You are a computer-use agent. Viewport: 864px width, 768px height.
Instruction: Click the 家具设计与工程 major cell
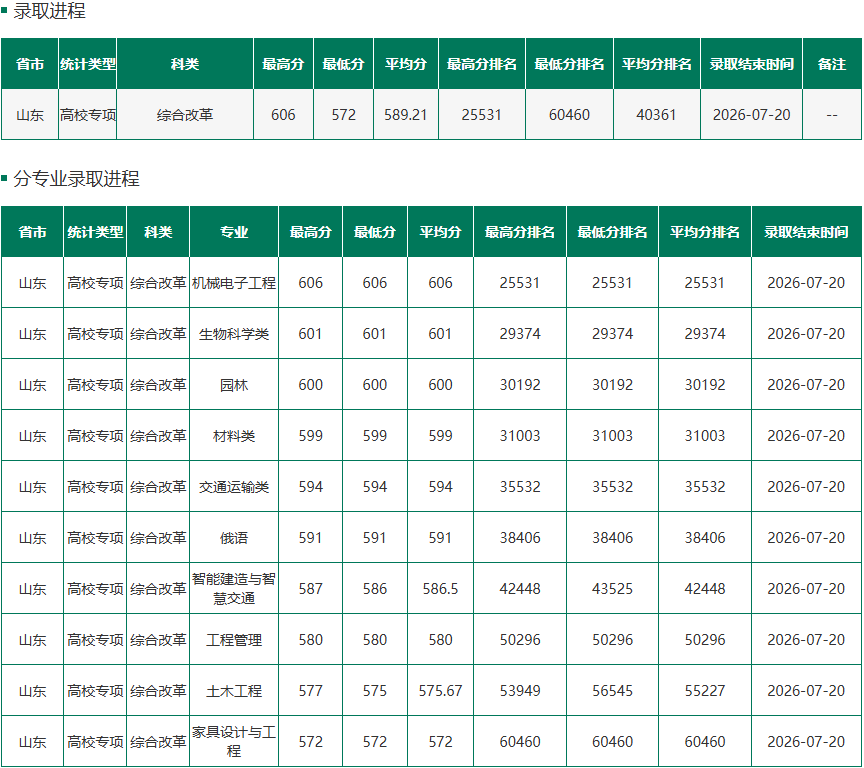234,742
